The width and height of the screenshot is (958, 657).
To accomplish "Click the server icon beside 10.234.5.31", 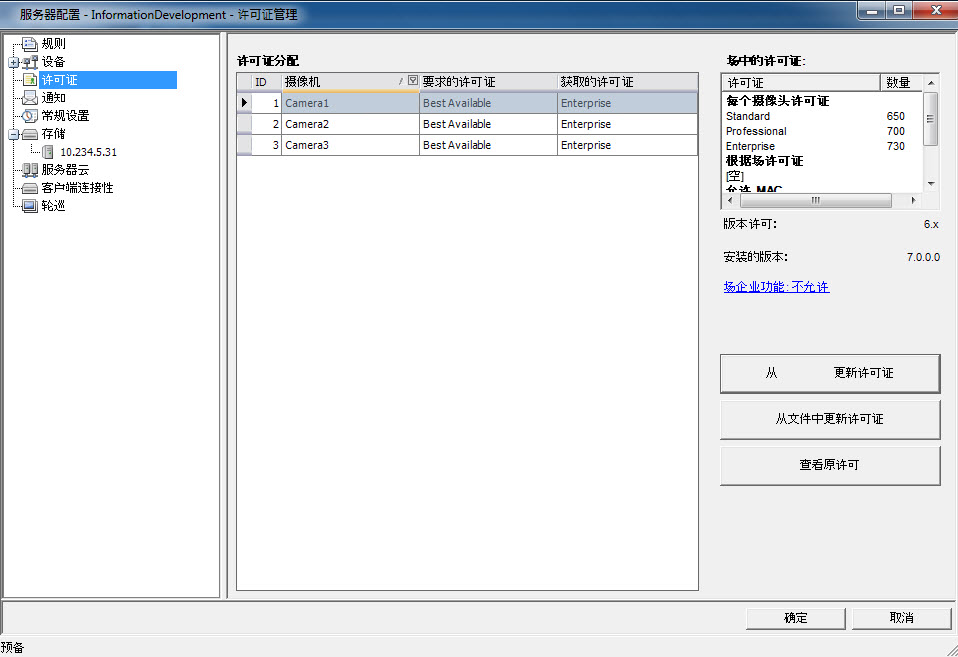I will [x=48, y=152].
